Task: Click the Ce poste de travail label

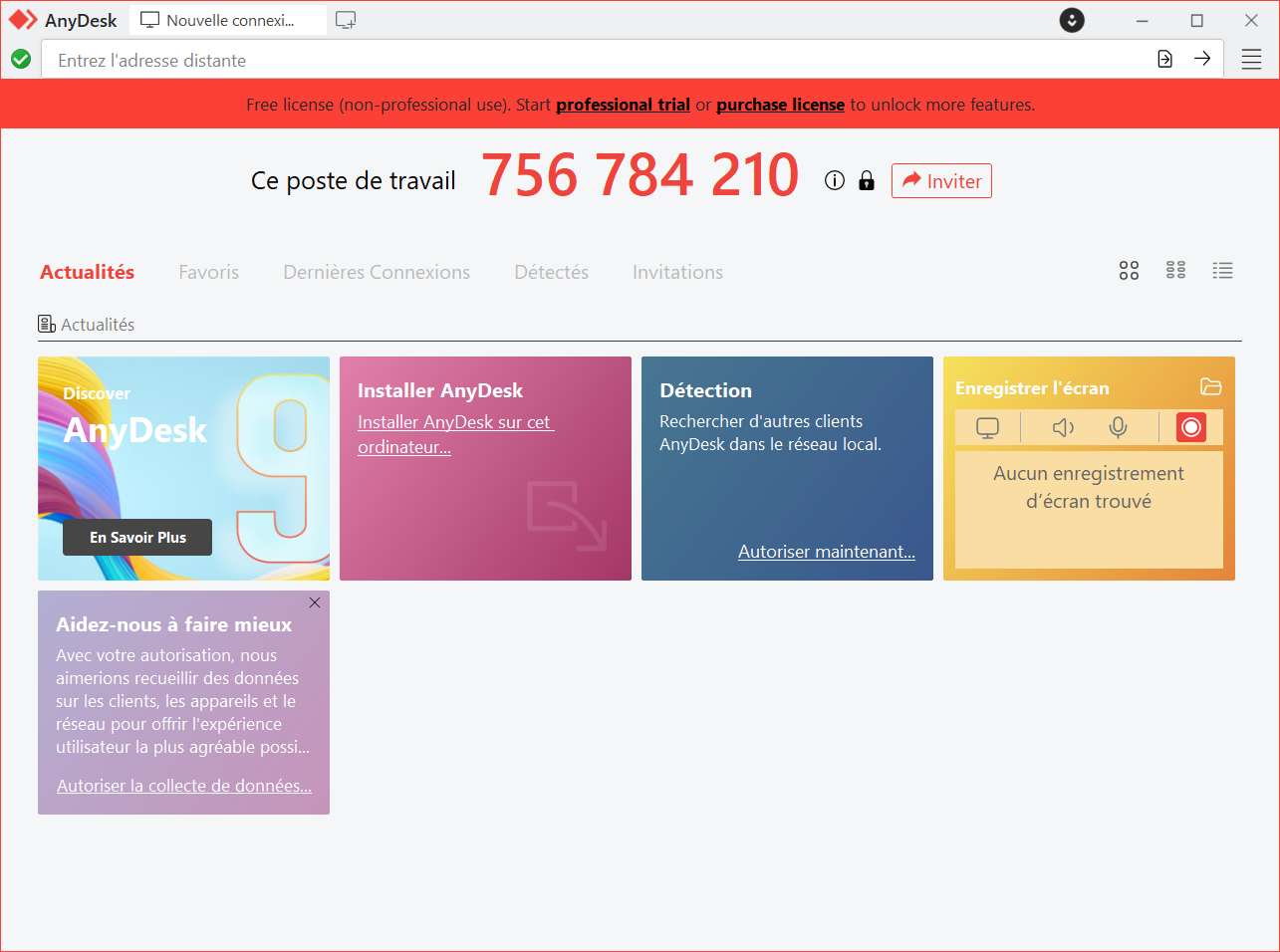Action: (x=354, y=180)
